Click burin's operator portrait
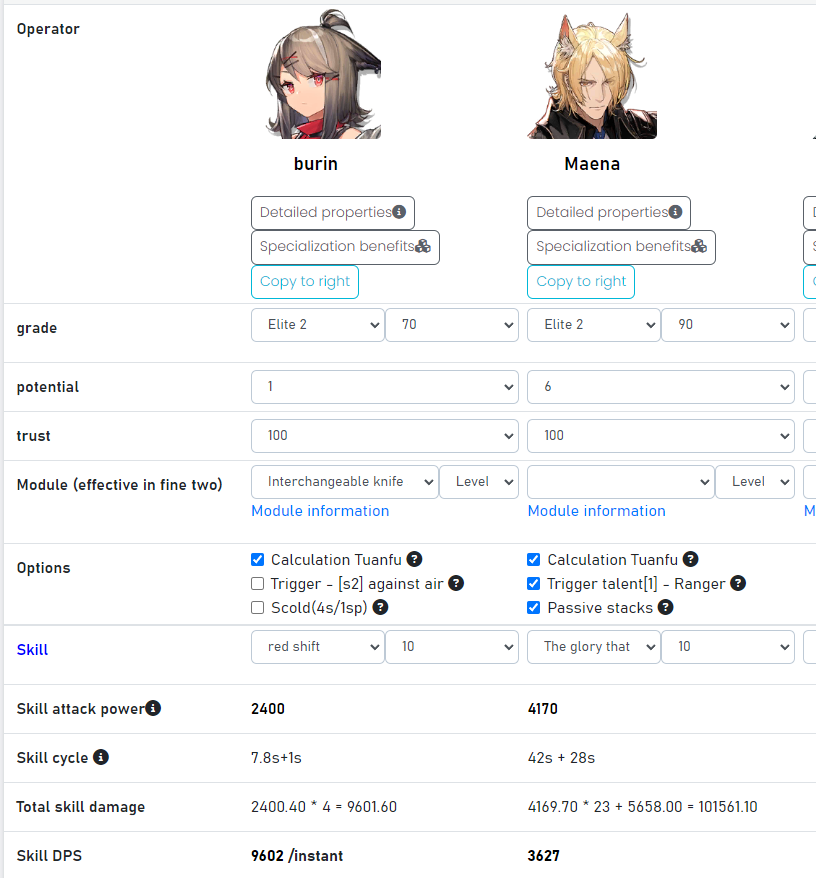 coord(324,74)
